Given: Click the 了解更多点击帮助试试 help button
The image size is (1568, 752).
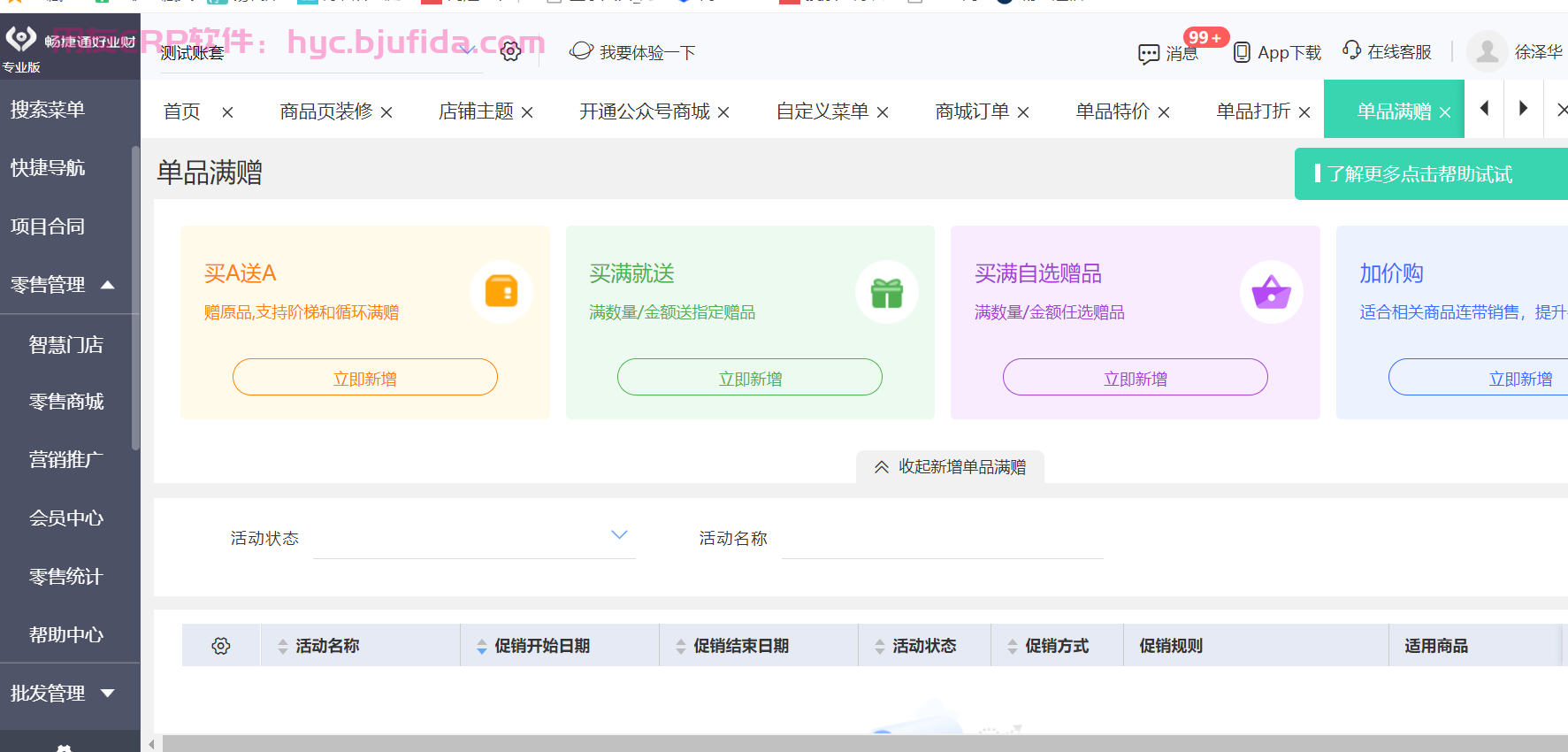Looking at the screenshot, I should [x=1431, y=173].
